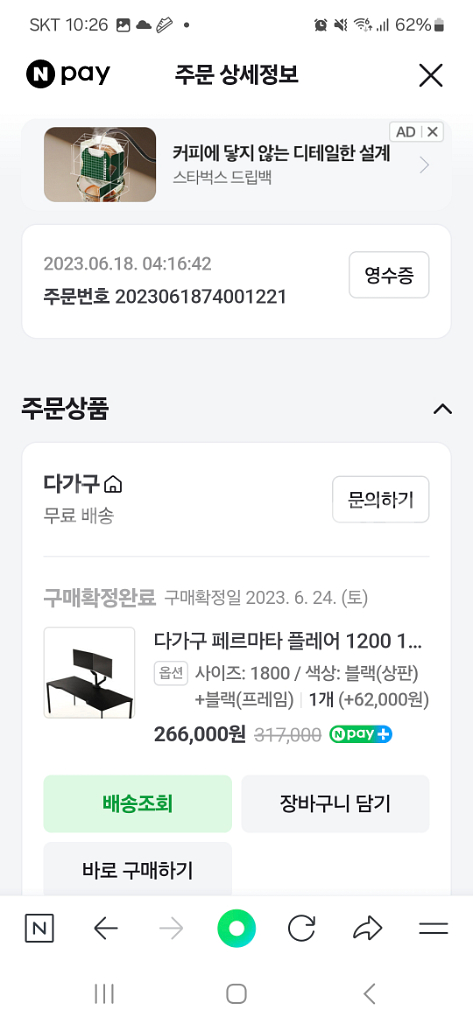The height and width of the screenshot is (1024, 473).
Task: Tap the Naver N home icon
Action: (39, 928)
